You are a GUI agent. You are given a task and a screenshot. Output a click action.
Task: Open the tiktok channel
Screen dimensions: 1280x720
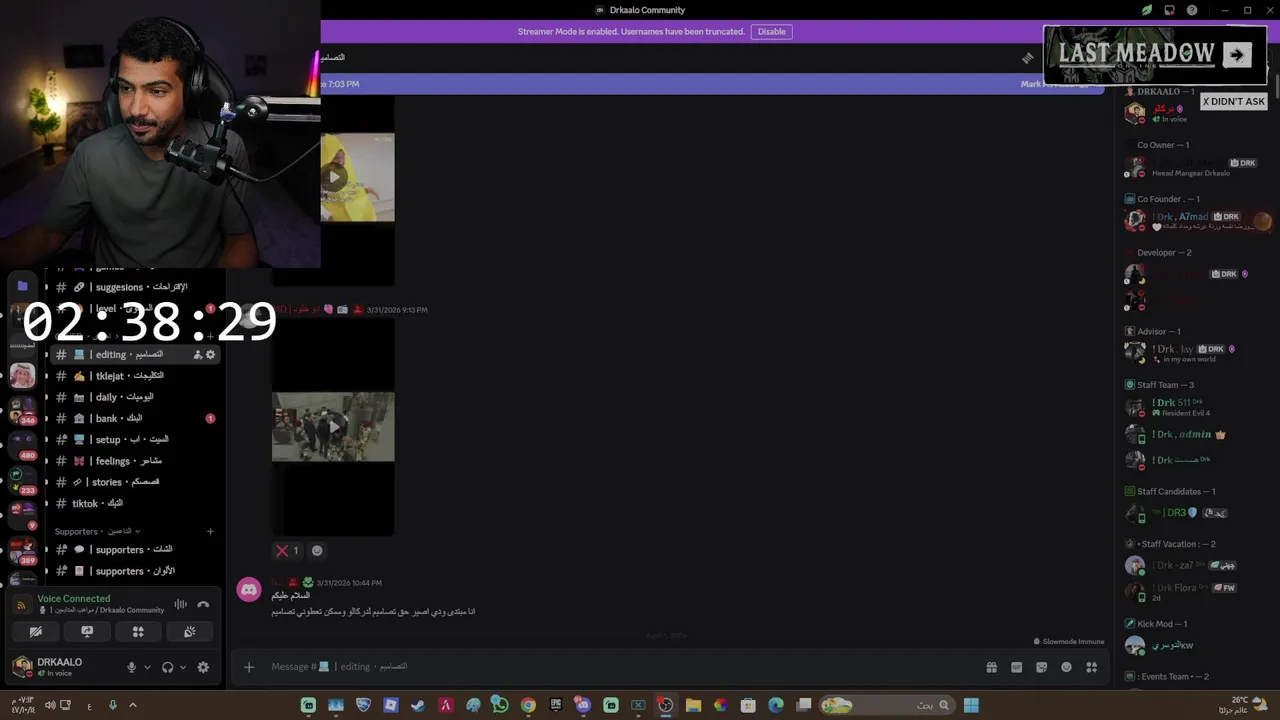click(133, 504)
